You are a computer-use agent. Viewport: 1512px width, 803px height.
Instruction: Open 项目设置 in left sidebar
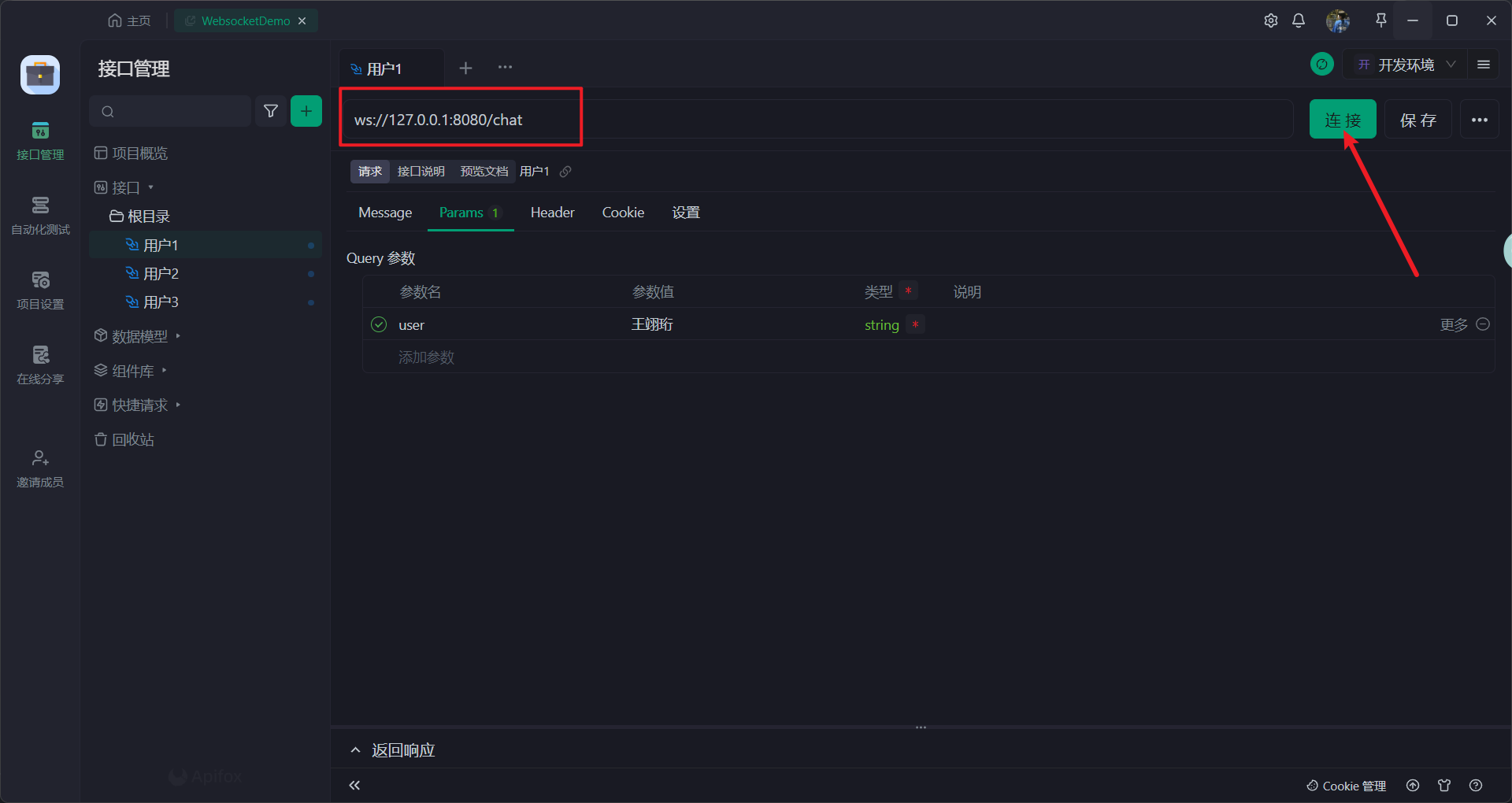40,290
